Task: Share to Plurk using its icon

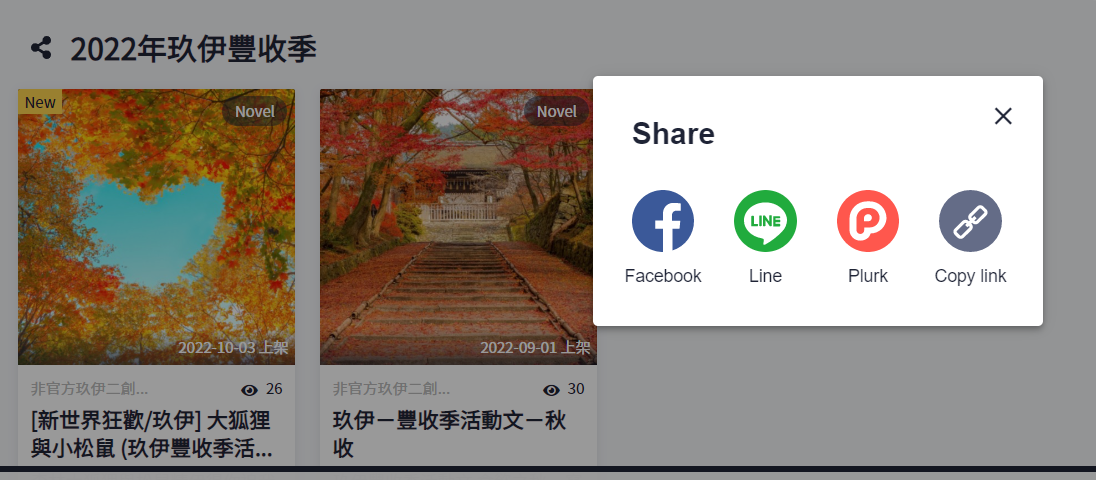Action: 867,221
